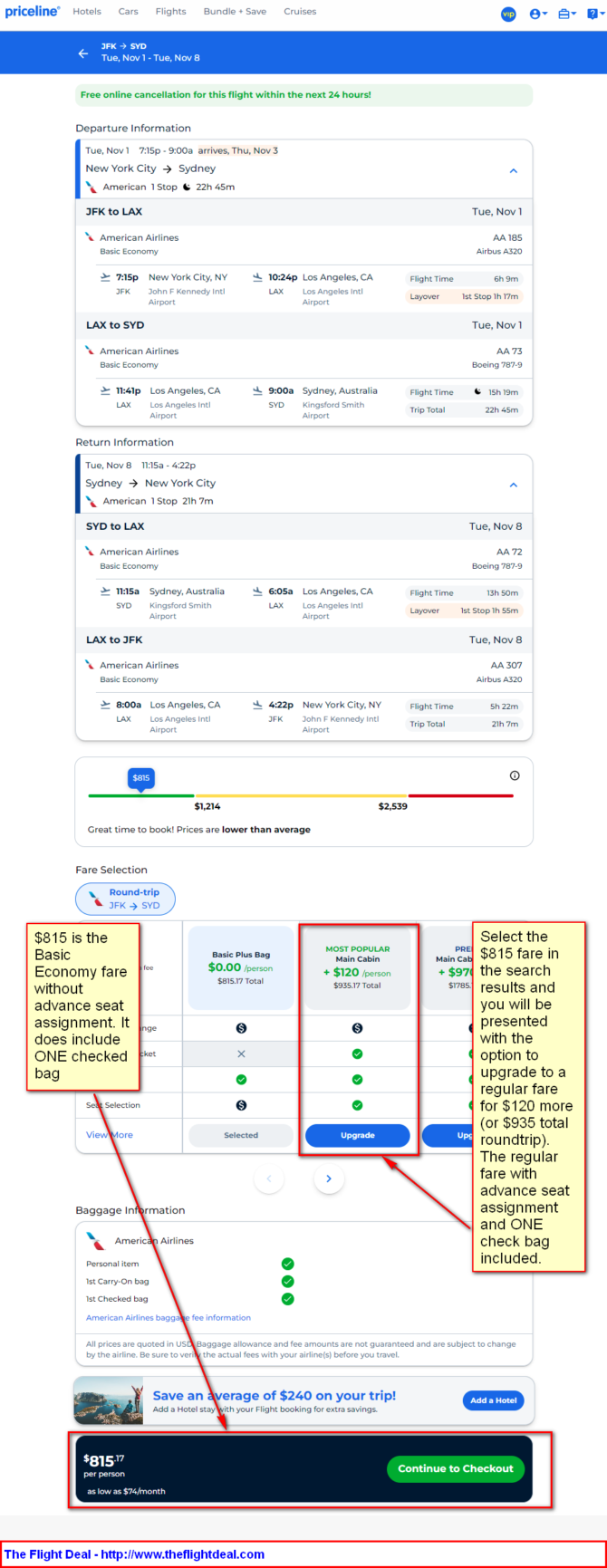The height and width of the screenshot is (1568, 607).
Task: Show next fare options with right arrow
Action: tap(329, 1178)
